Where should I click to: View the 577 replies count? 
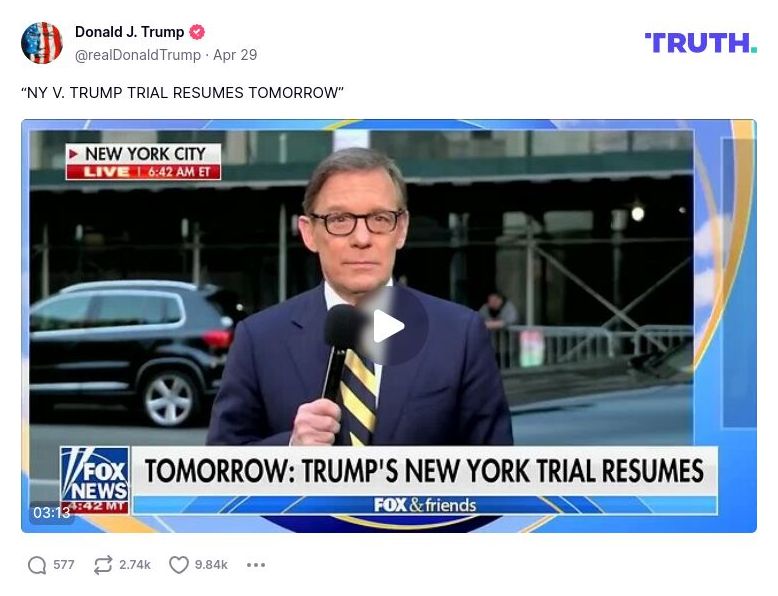tap(64, 565)
